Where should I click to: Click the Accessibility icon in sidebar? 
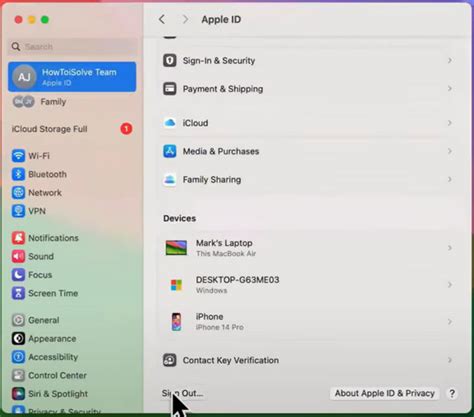click(18, 357)
